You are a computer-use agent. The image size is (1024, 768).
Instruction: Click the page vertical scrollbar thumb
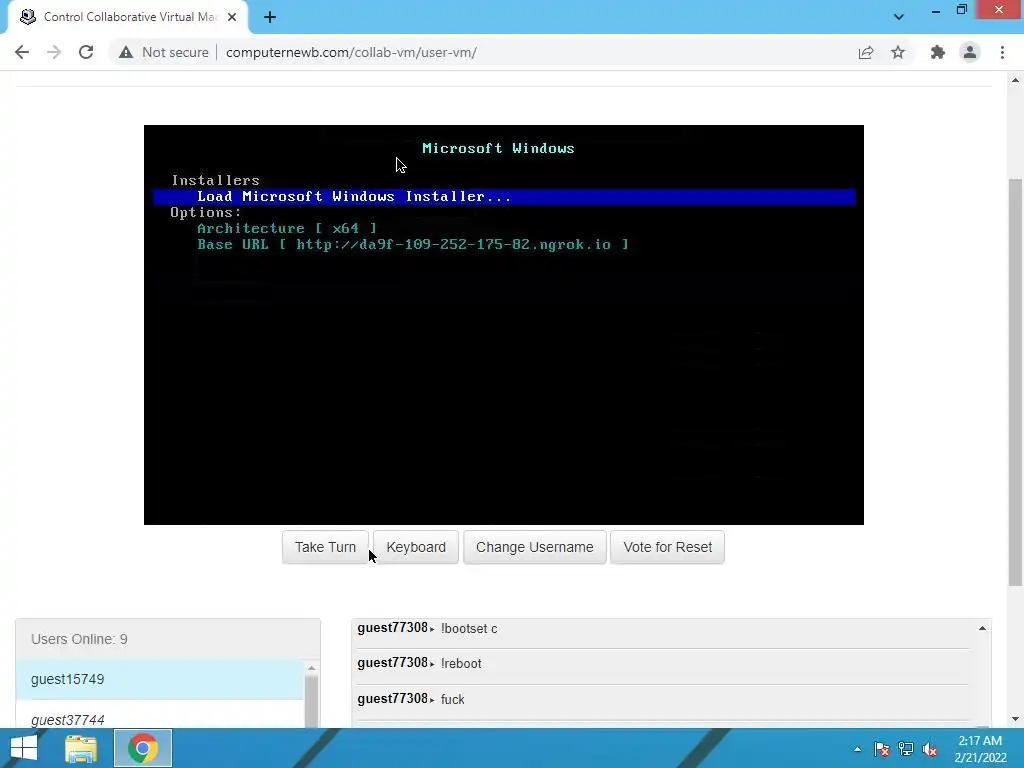(x=1015, y=382)
